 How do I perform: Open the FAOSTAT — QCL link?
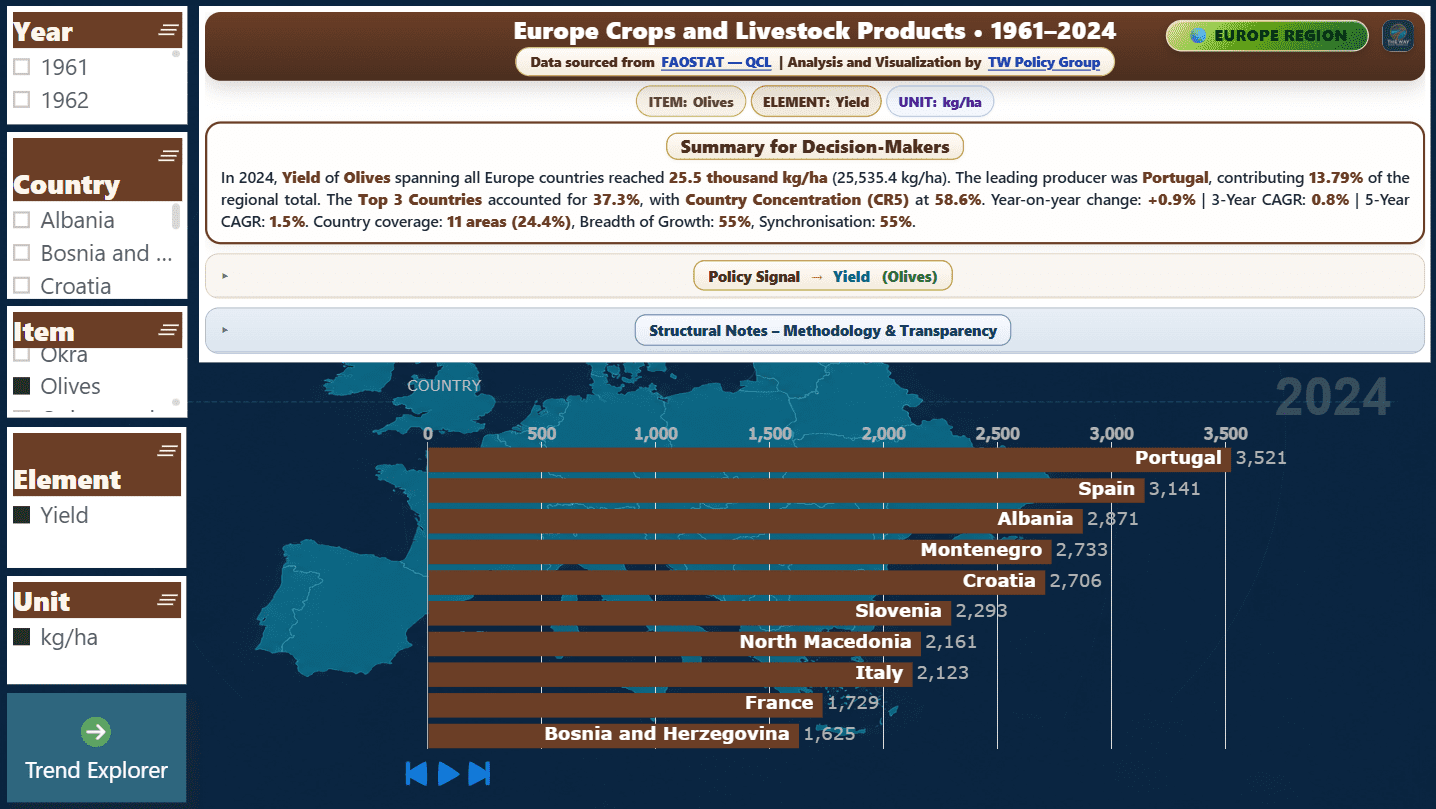pos(716,62)
